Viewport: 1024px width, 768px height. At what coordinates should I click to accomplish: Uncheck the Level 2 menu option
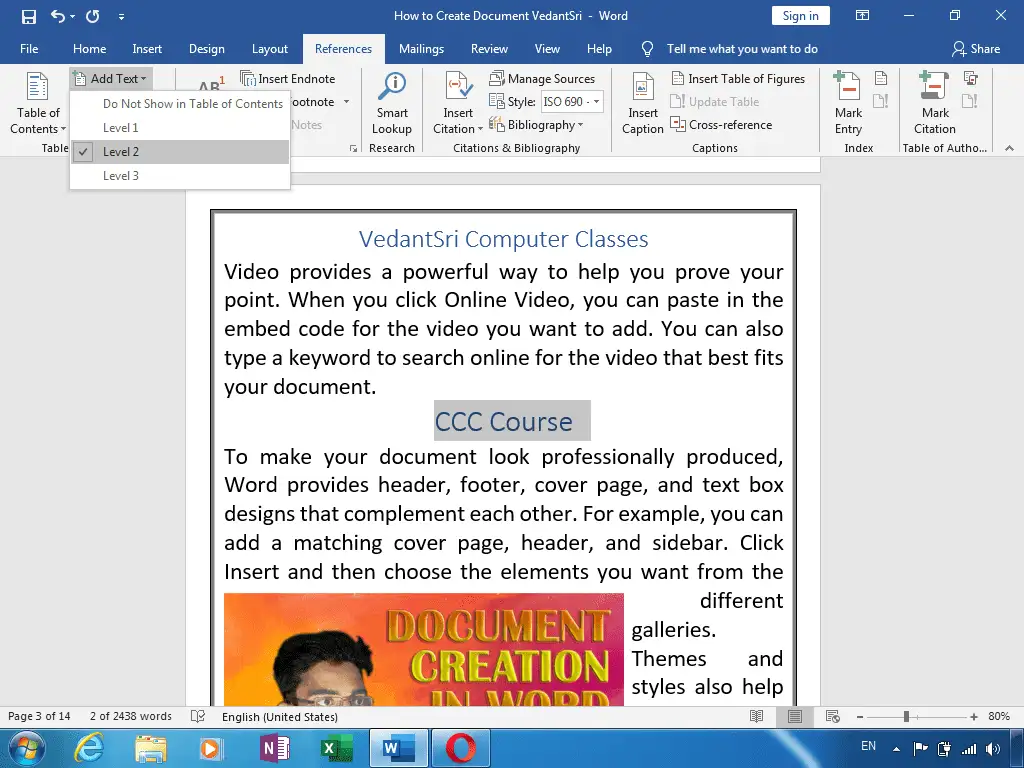point(180,152)
